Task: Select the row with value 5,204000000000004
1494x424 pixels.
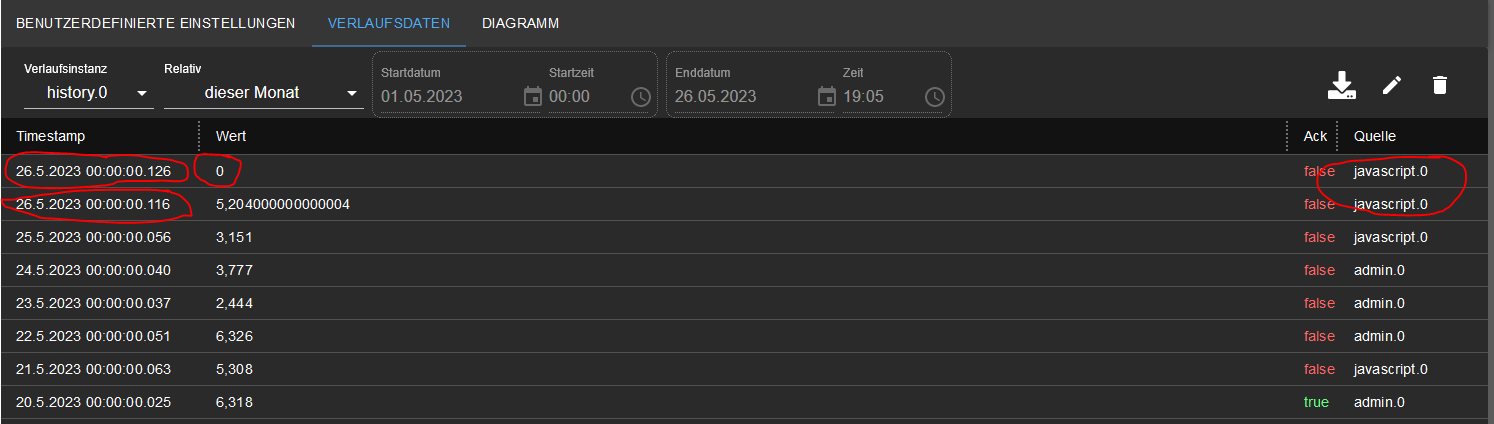Action: pyautogui.click(x=747, y=204)
